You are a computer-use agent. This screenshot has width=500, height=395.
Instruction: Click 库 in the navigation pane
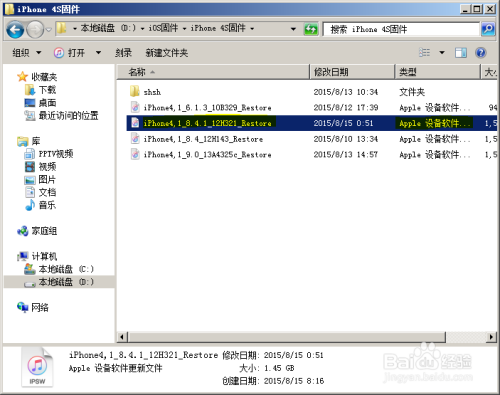pyautogui.click(x=36, y=141)
